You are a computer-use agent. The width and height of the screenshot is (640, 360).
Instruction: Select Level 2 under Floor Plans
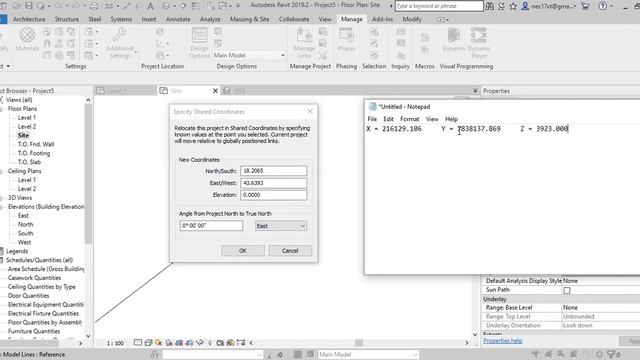point(27,127)
